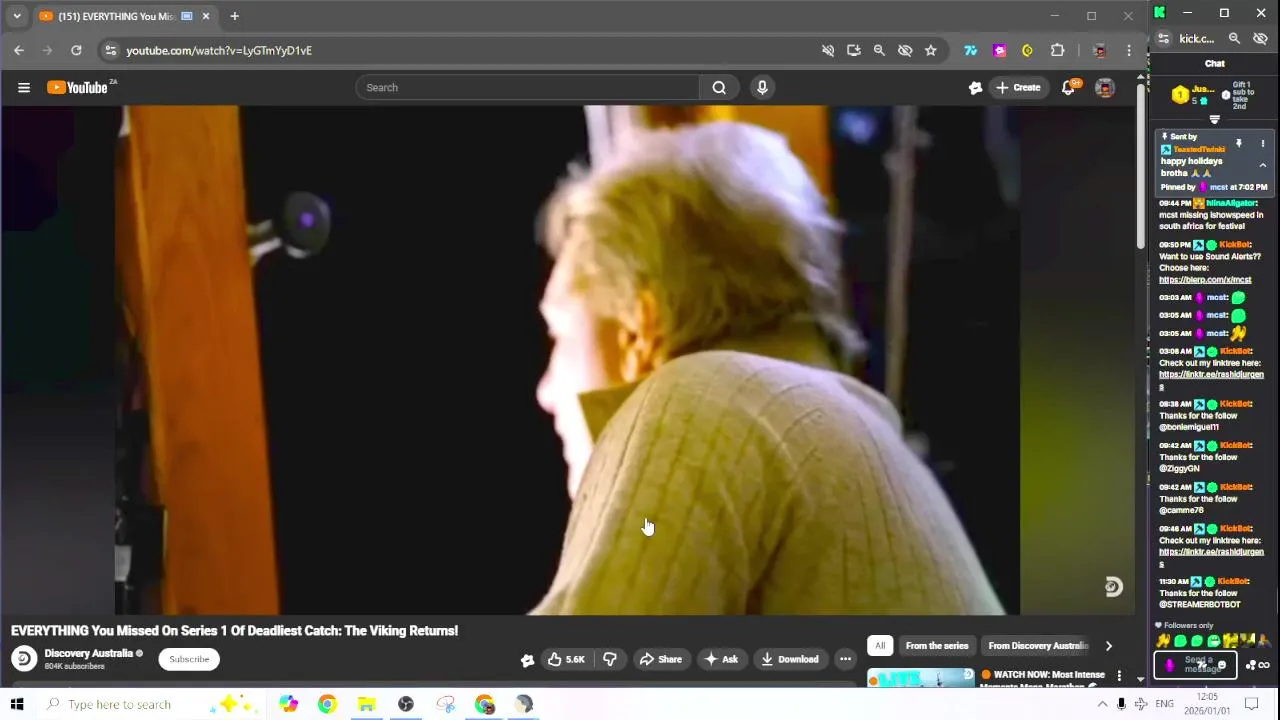Open YouTube notifications bell

click(1068, 88)
